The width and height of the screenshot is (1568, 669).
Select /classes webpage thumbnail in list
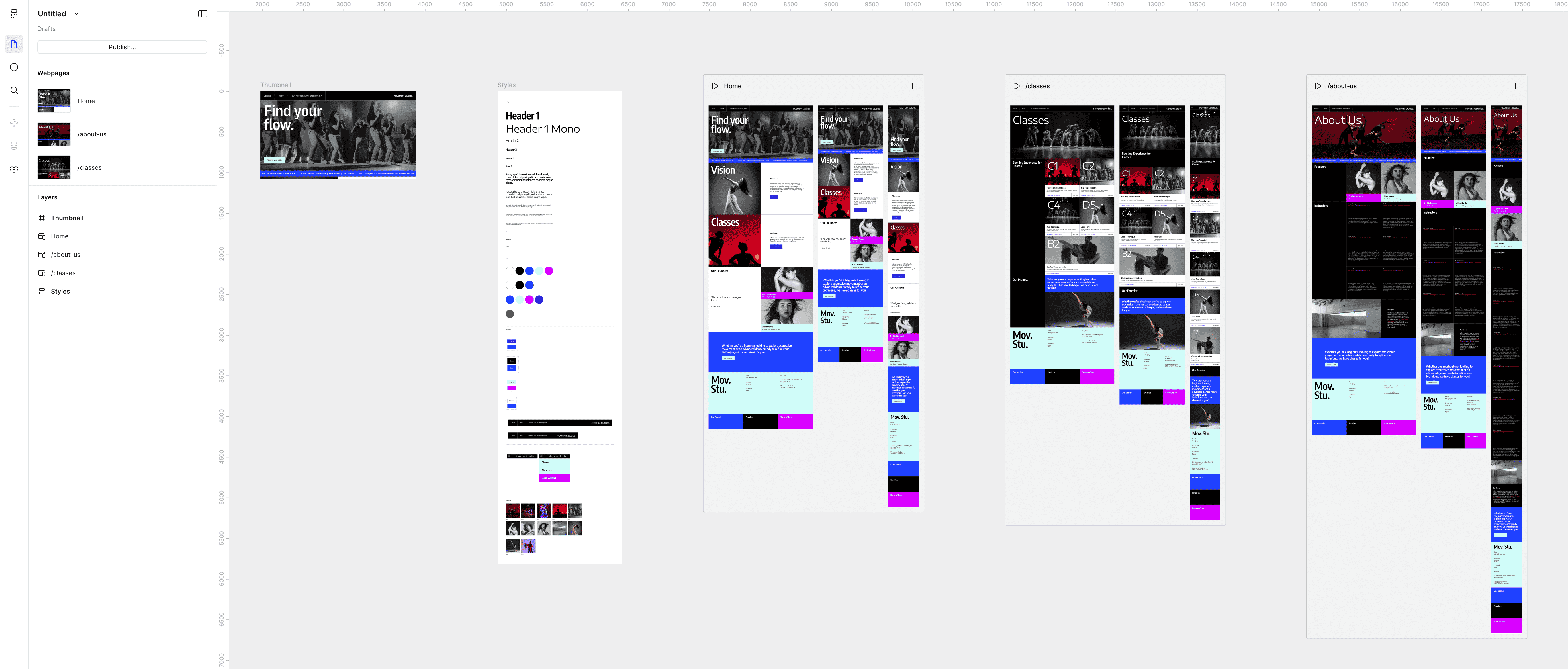(54, 167)
